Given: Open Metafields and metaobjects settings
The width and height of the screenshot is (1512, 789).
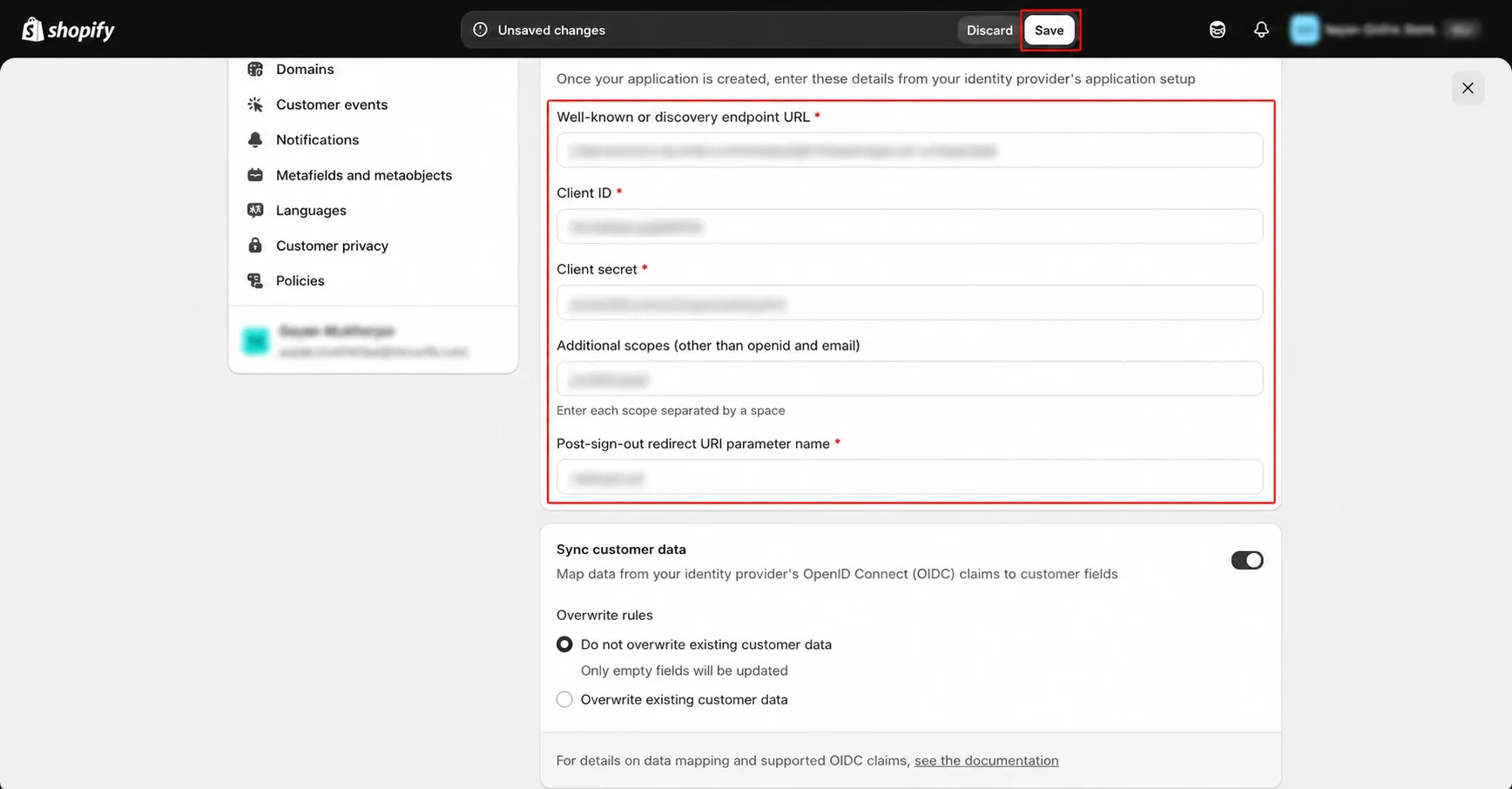Looking at the screenshot, I should click(x=364, y=175).
